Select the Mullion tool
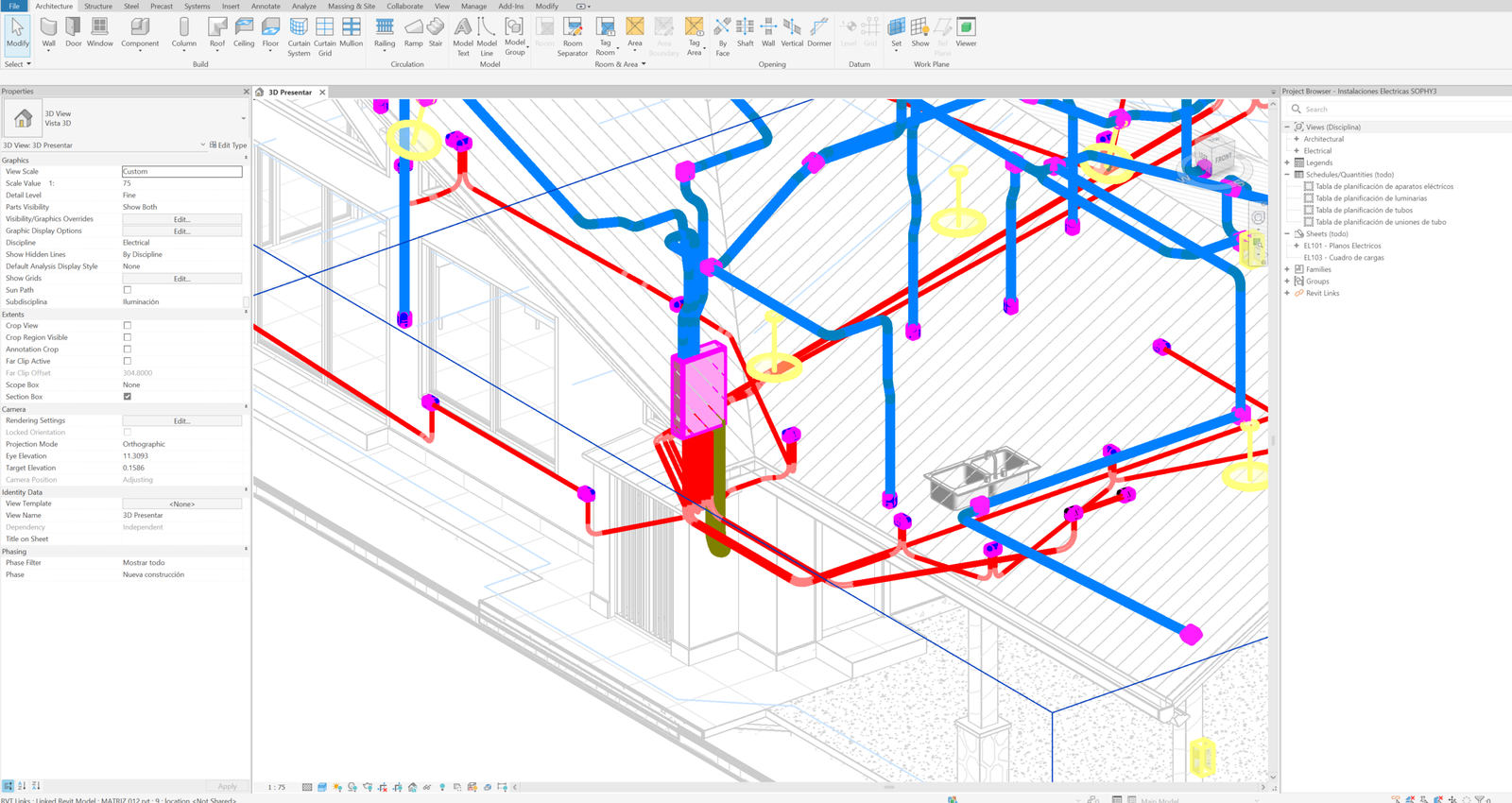This screenshot has width=1512, height=803. point(352,32)
